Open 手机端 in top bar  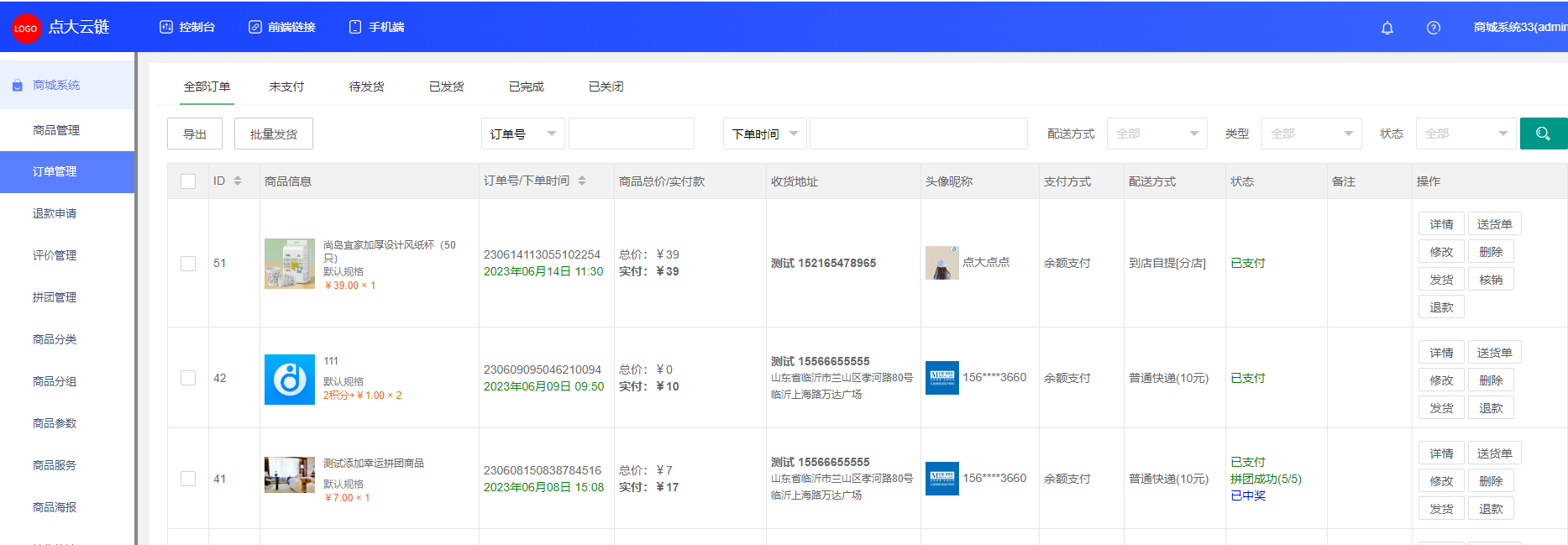376,27
